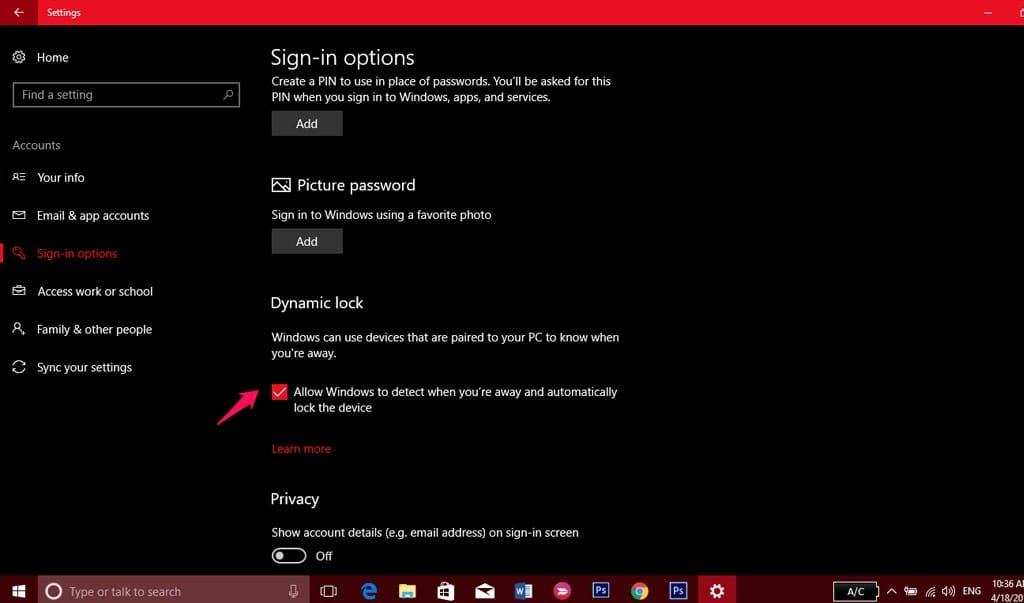Open Sync your settings page
Image resolution: width=1024 pixels, height=603 pixels.
coord(84,368)
